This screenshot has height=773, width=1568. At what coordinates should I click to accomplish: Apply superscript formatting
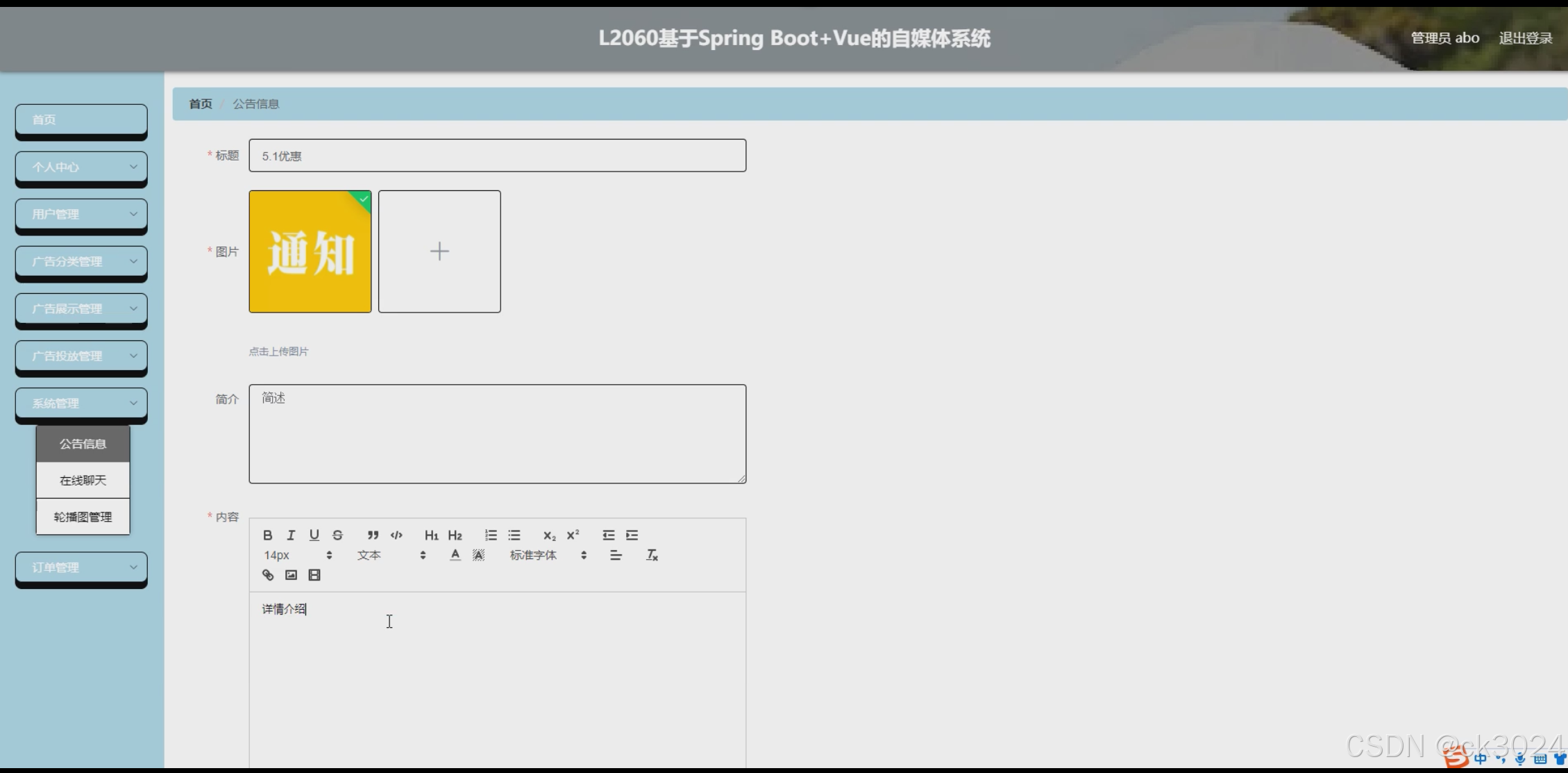573,535
